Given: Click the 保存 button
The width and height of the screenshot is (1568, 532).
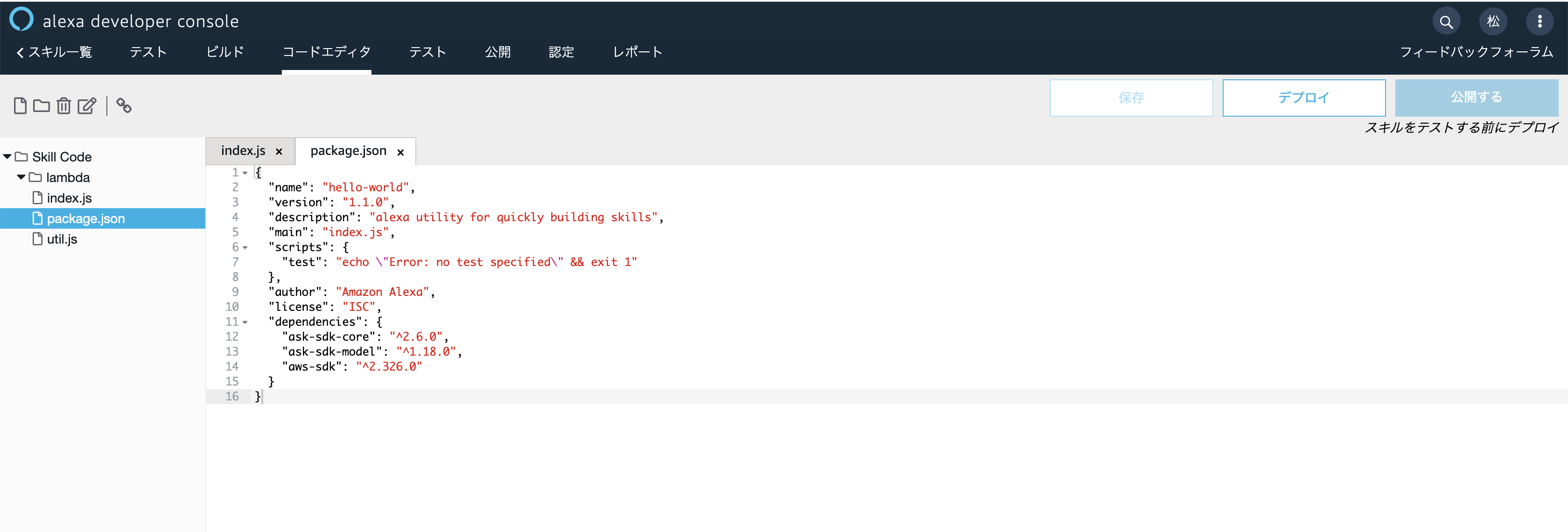Looking at the screenshot, I should click(1131, 98).
